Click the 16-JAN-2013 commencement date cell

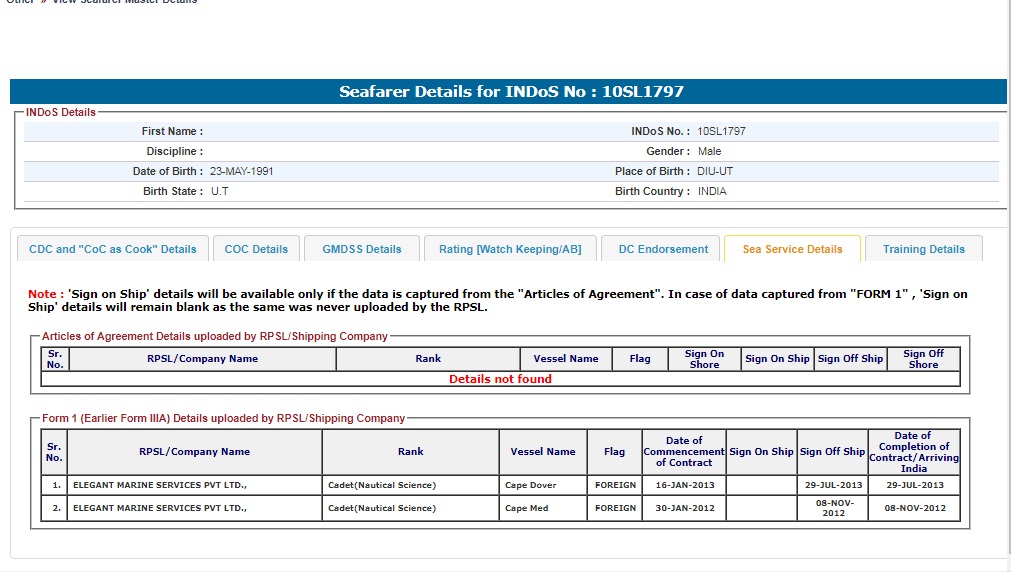coord(683,485)
